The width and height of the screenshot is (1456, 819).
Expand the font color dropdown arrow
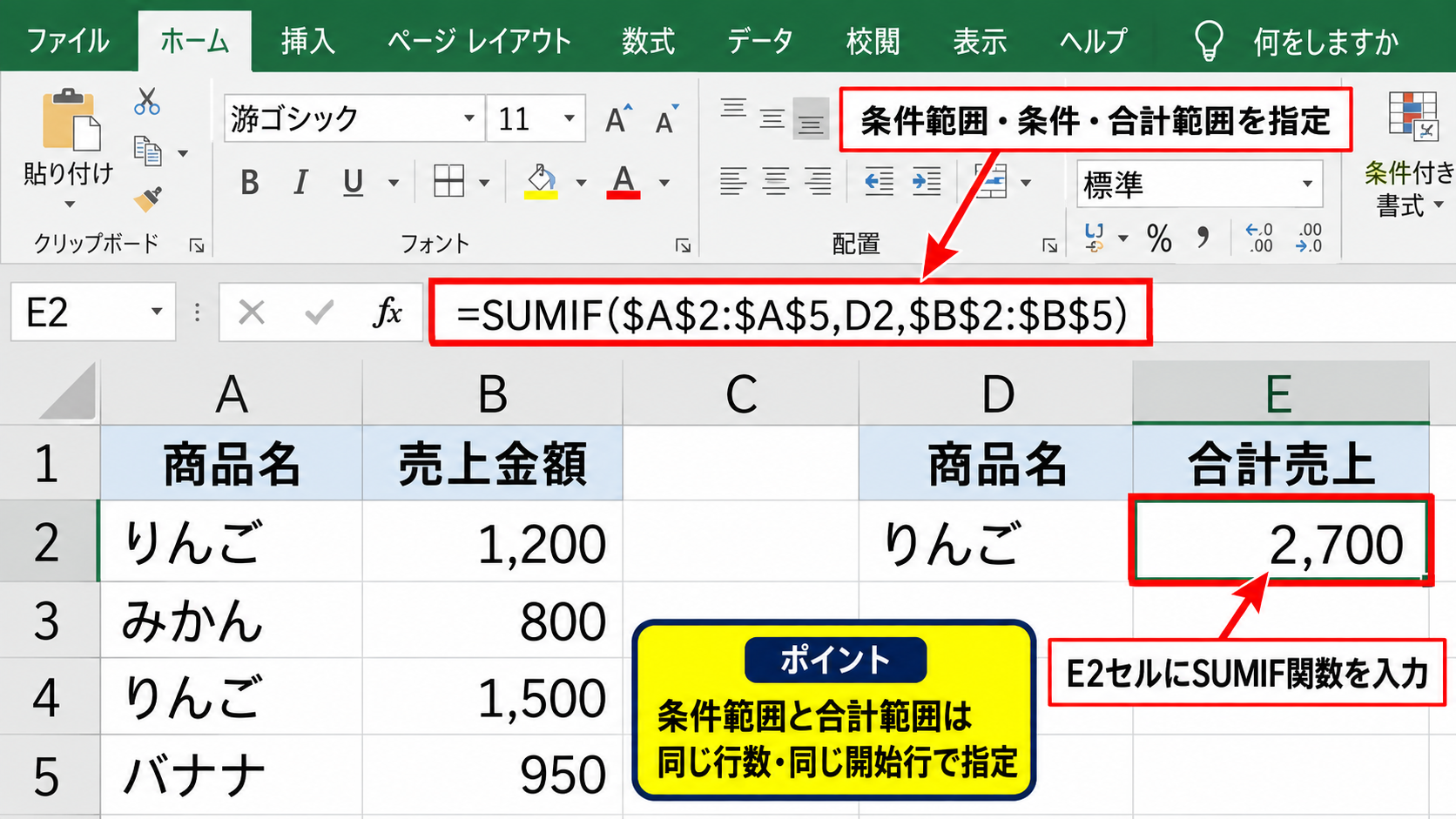tap(664, 183)
